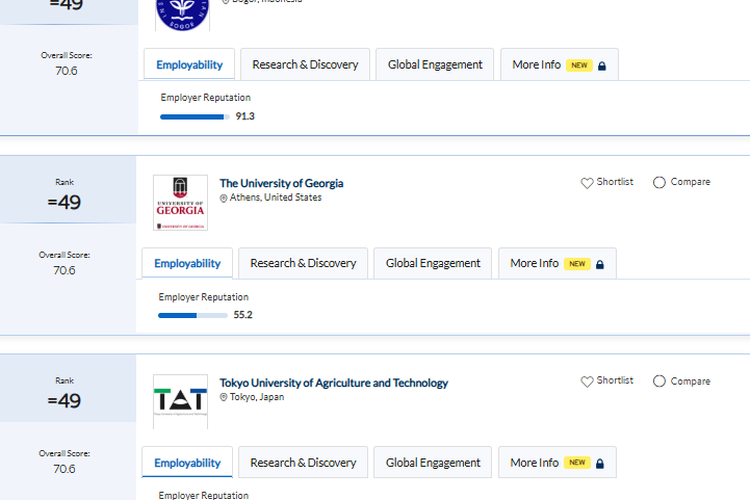
Task: Open The University of Georgia link
Action: coord(281,183)
